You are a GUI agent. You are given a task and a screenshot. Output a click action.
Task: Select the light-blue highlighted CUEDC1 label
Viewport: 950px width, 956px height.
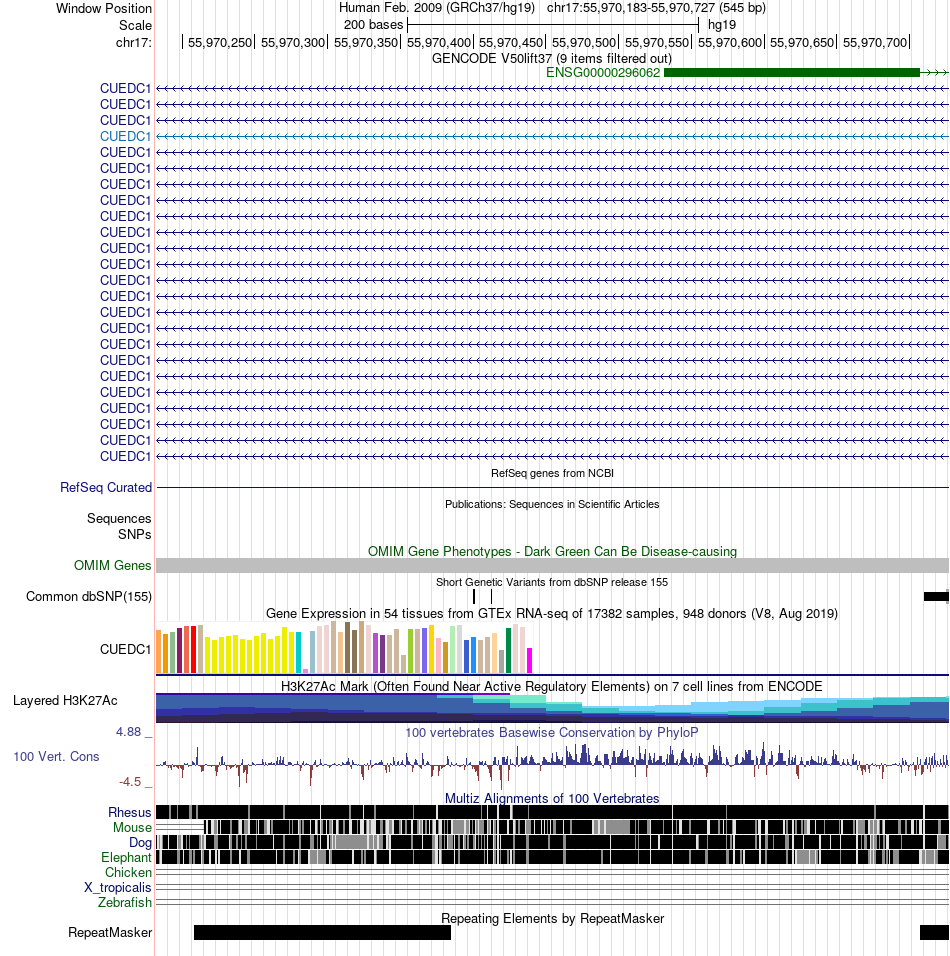125,137
